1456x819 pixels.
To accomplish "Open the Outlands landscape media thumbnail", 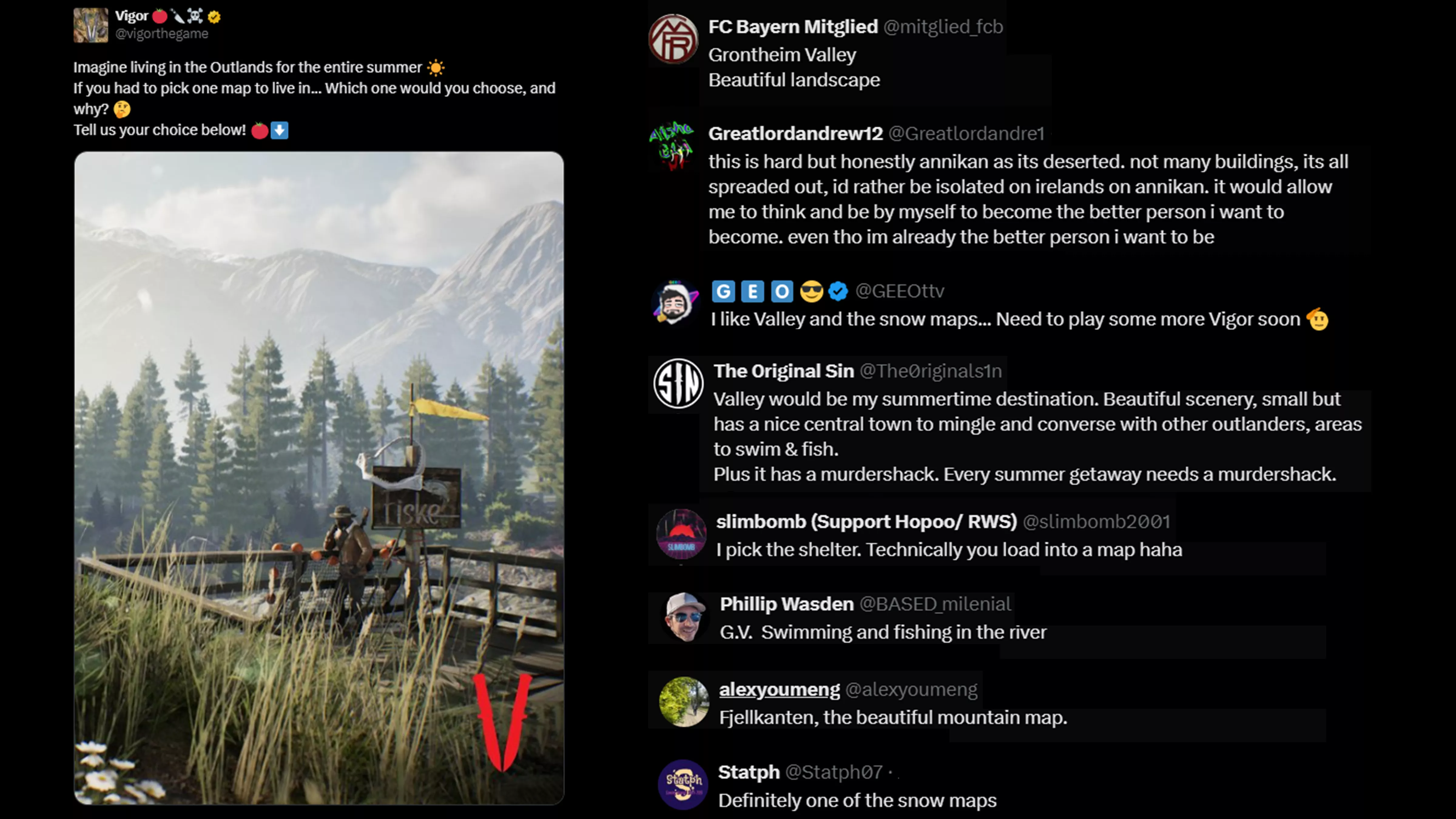I will tap(319, 478).
